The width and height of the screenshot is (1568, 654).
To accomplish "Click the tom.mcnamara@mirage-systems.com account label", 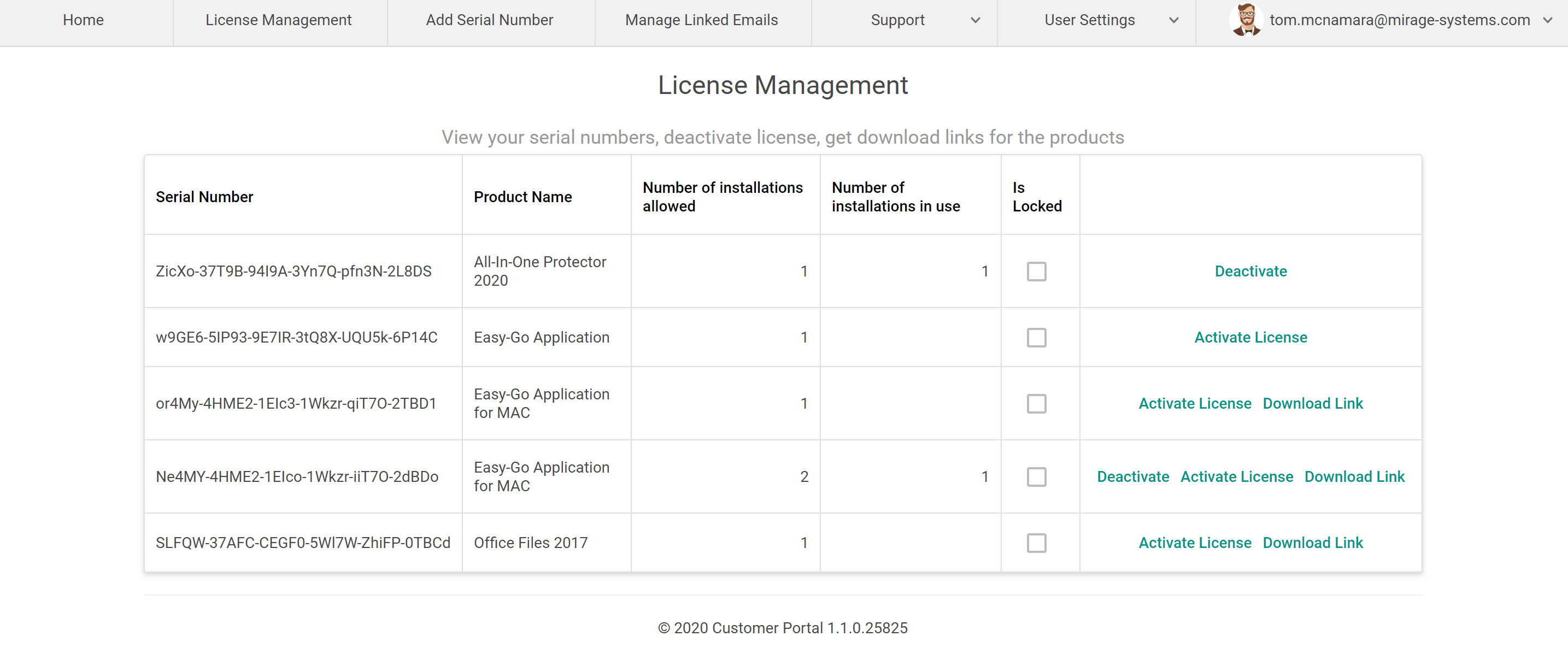I will pos(1399,20).
